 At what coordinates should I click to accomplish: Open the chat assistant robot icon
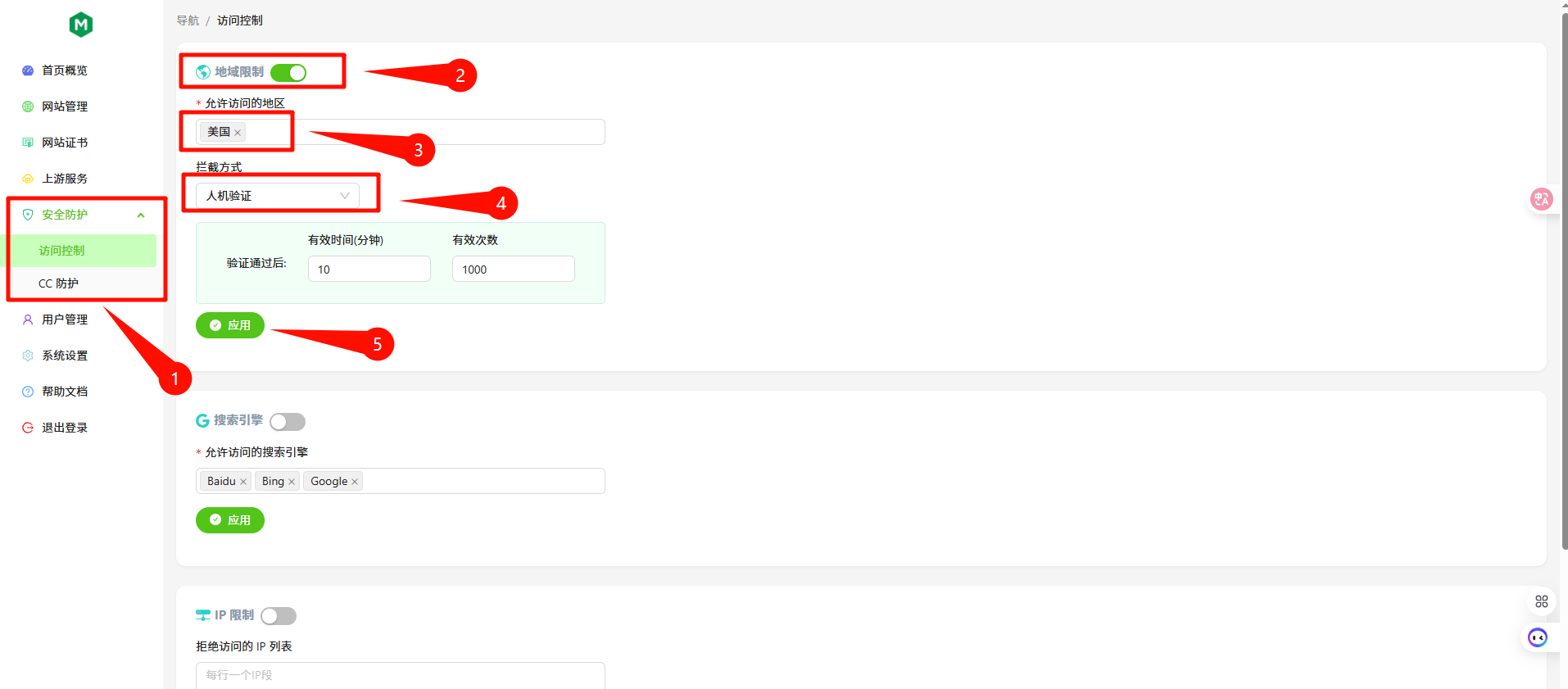1538,637
